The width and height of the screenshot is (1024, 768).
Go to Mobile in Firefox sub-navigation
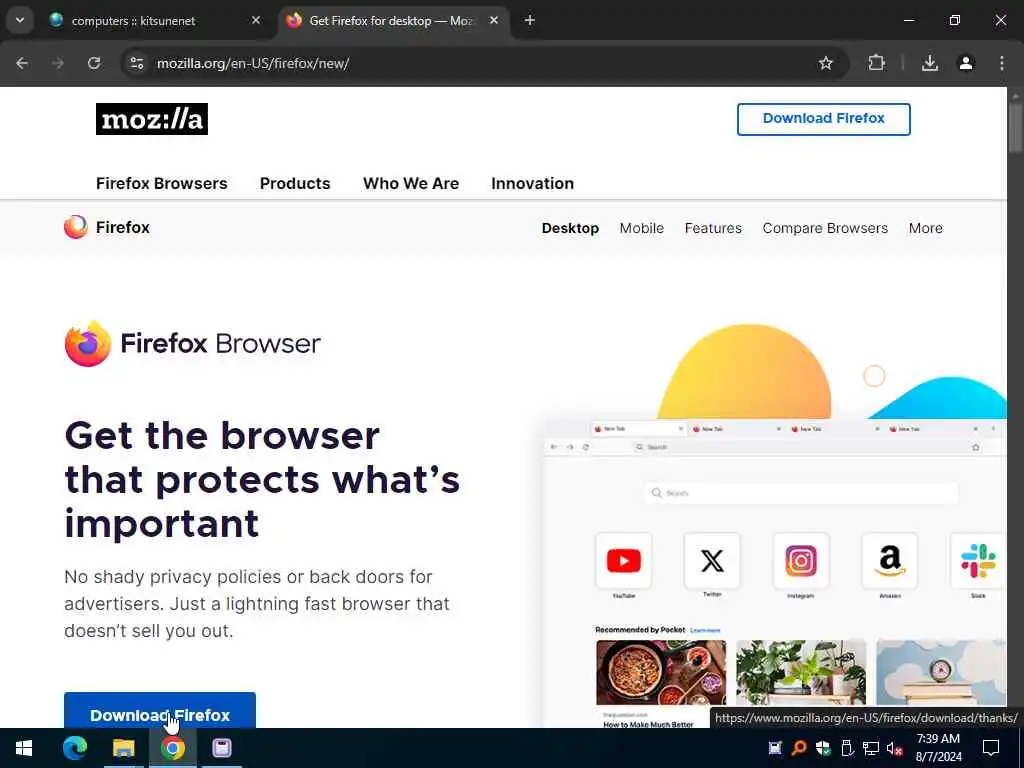(641, 228)
